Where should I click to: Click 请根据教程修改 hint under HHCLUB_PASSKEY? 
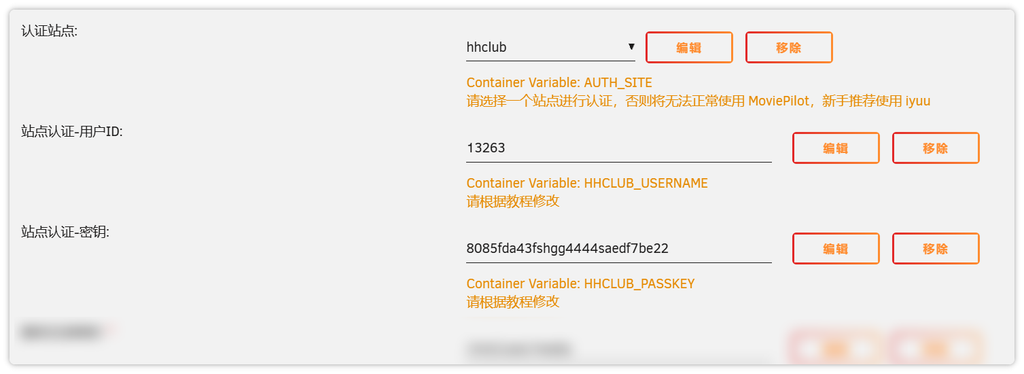513,302
